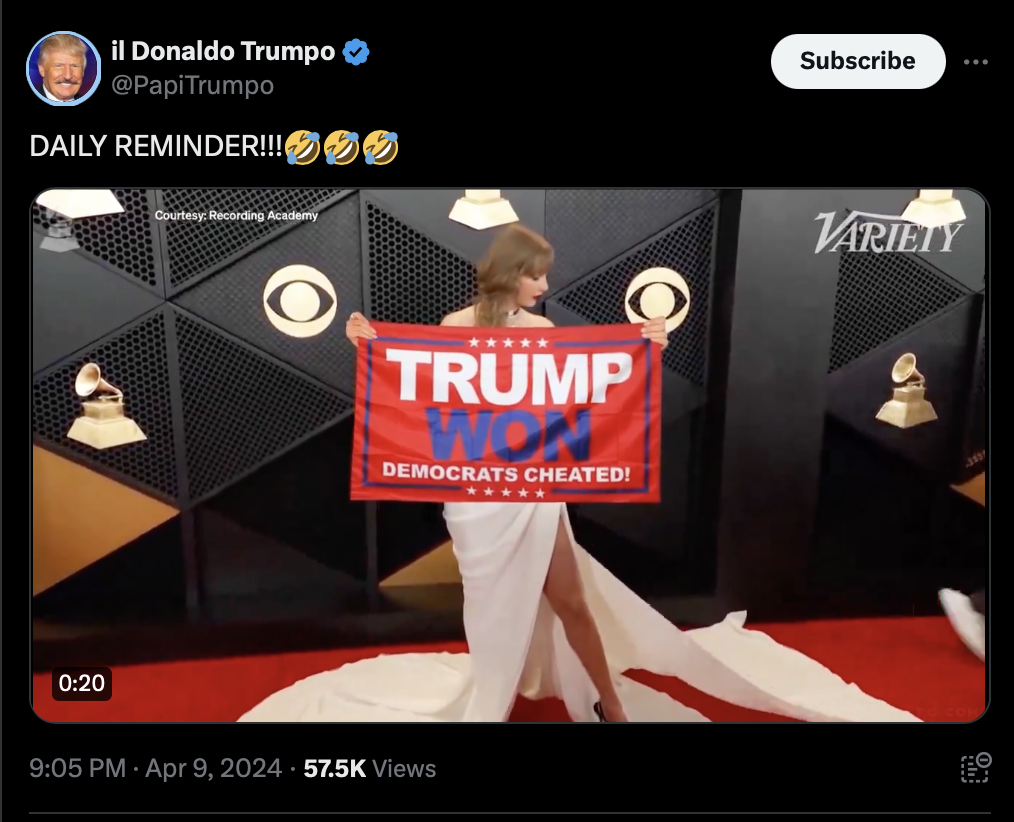Subscribe to il Donaldo Trumpo
This screenshot has width=1014, height=822.
pyautogui.click(x=858, y=61)
